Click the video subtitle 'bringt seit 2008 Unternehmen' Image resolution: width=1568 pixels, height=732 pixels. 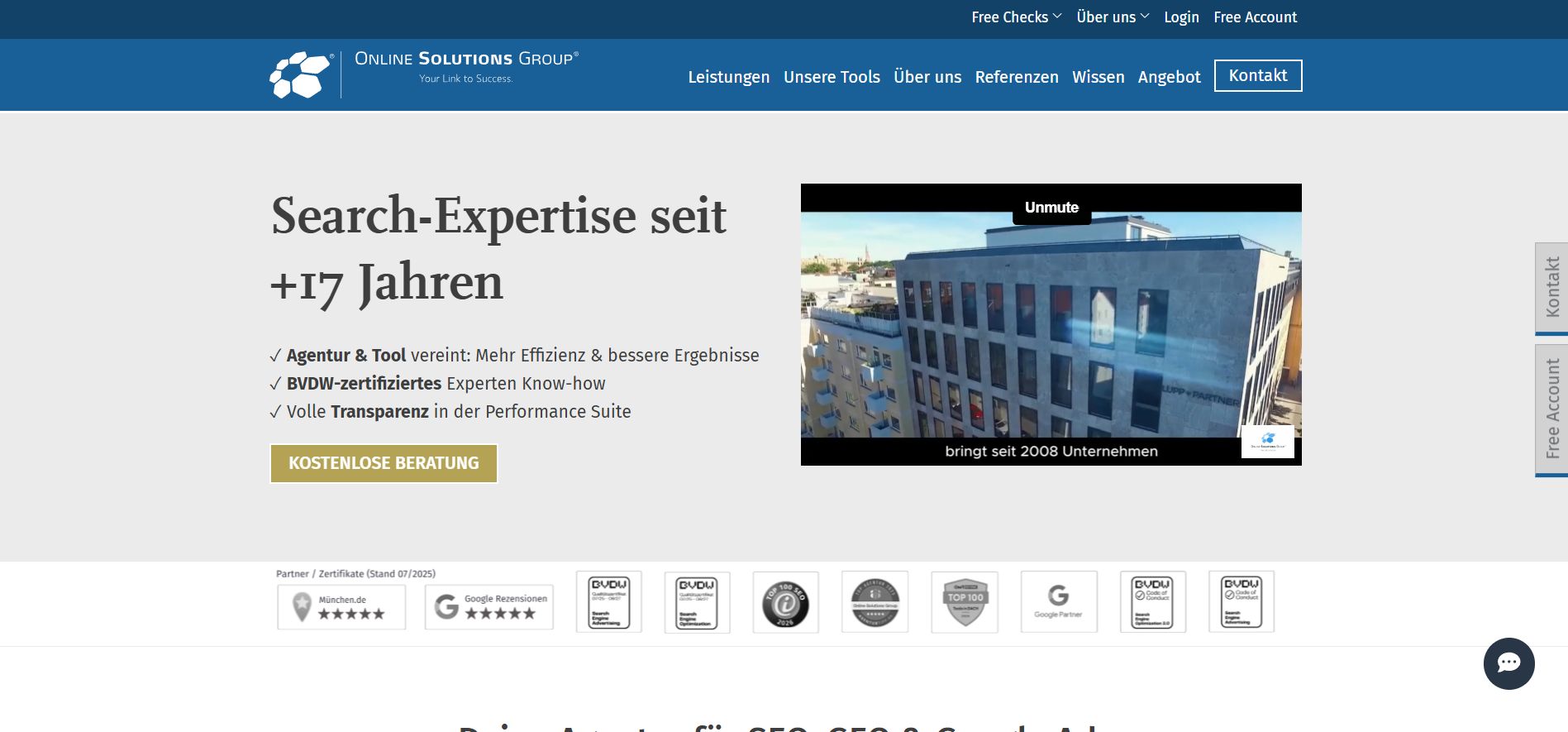point(1051,452)
